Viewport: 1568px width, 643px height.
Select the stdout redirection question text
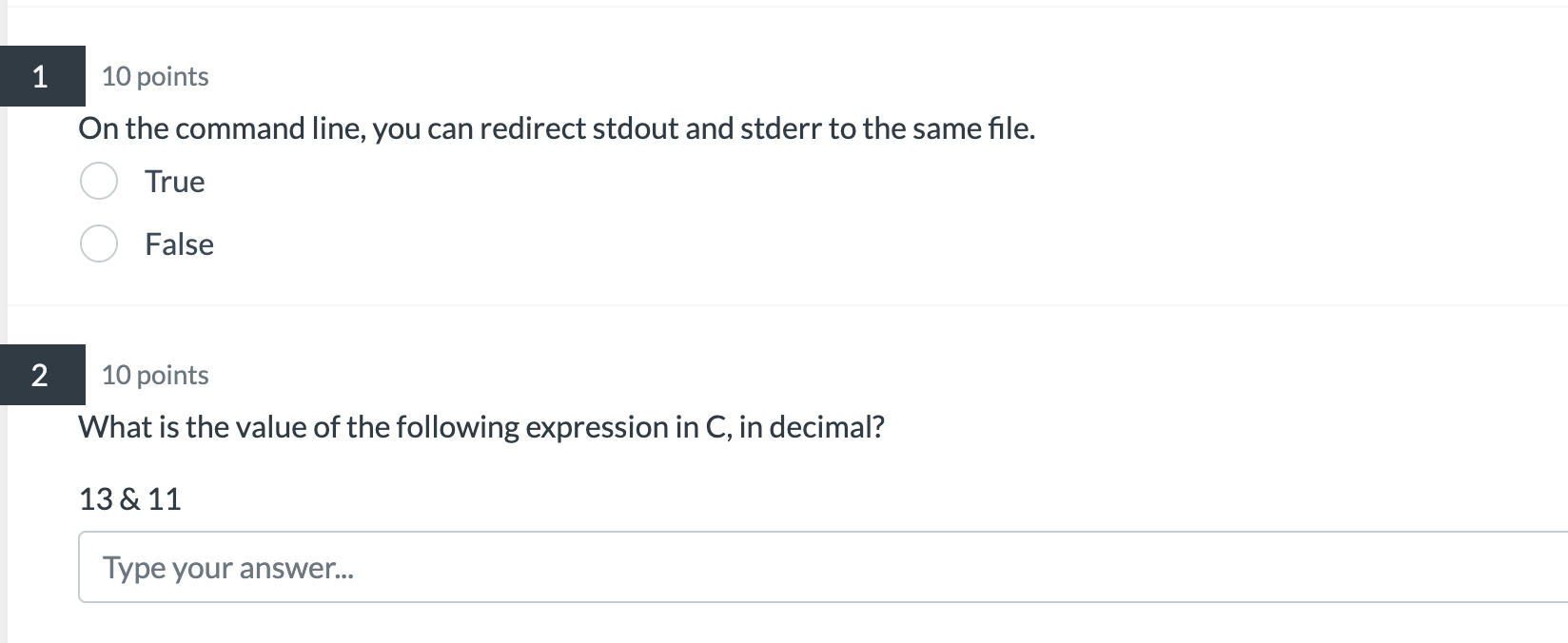[x=557, y=128]
